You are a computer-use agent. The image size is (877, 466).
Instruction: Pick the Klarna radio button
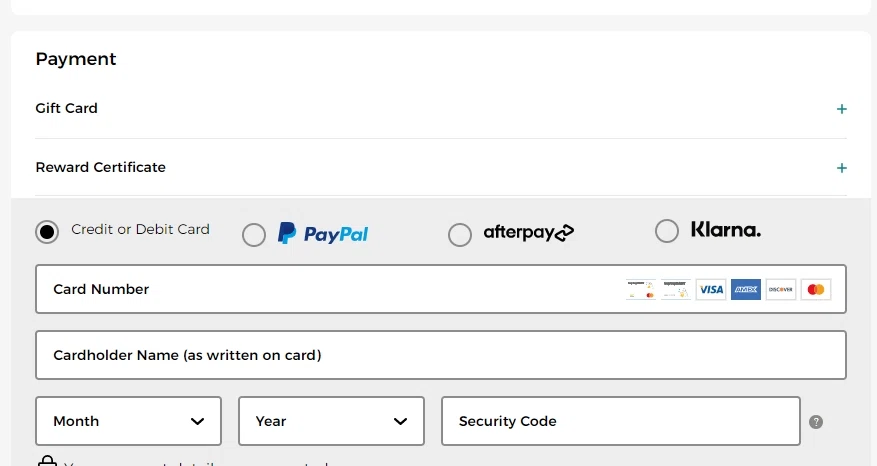tap(667, 231)
